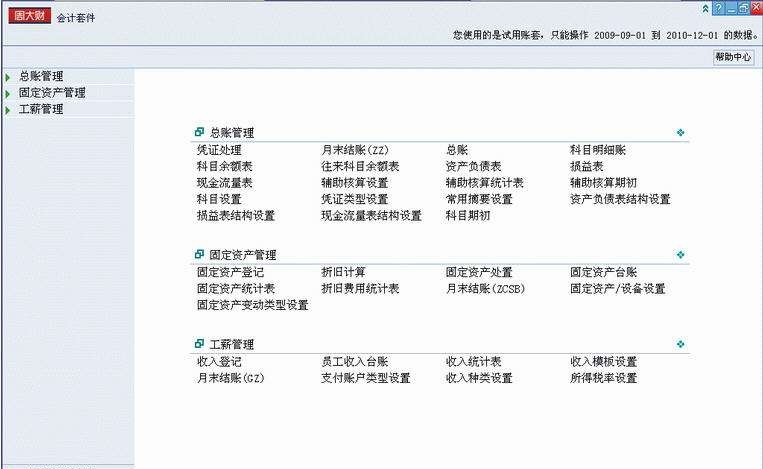The height and width of the screenshot is (469, 763).
Task: Open 折旧计算 link
Action: (x=344, y=272)
